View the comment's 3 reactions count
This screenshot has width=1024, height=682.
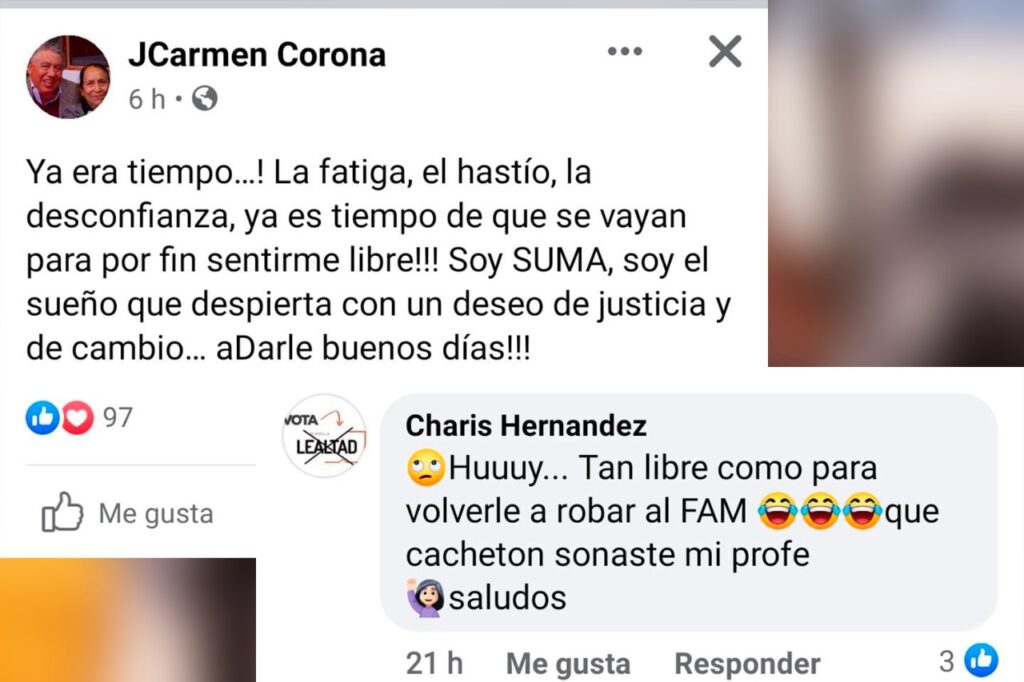coord(946,661)
